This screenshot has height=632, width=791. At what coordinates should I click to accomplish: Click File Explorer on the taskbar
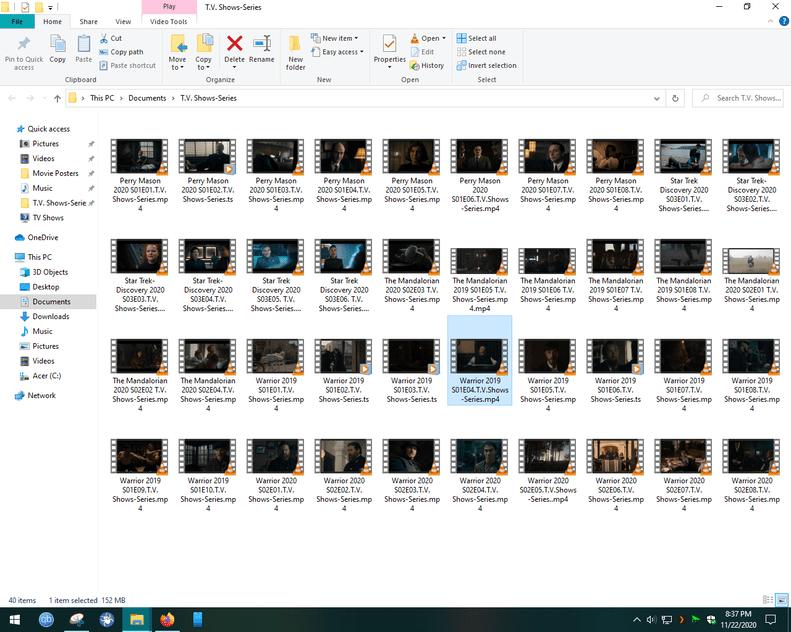pos(137,619)
